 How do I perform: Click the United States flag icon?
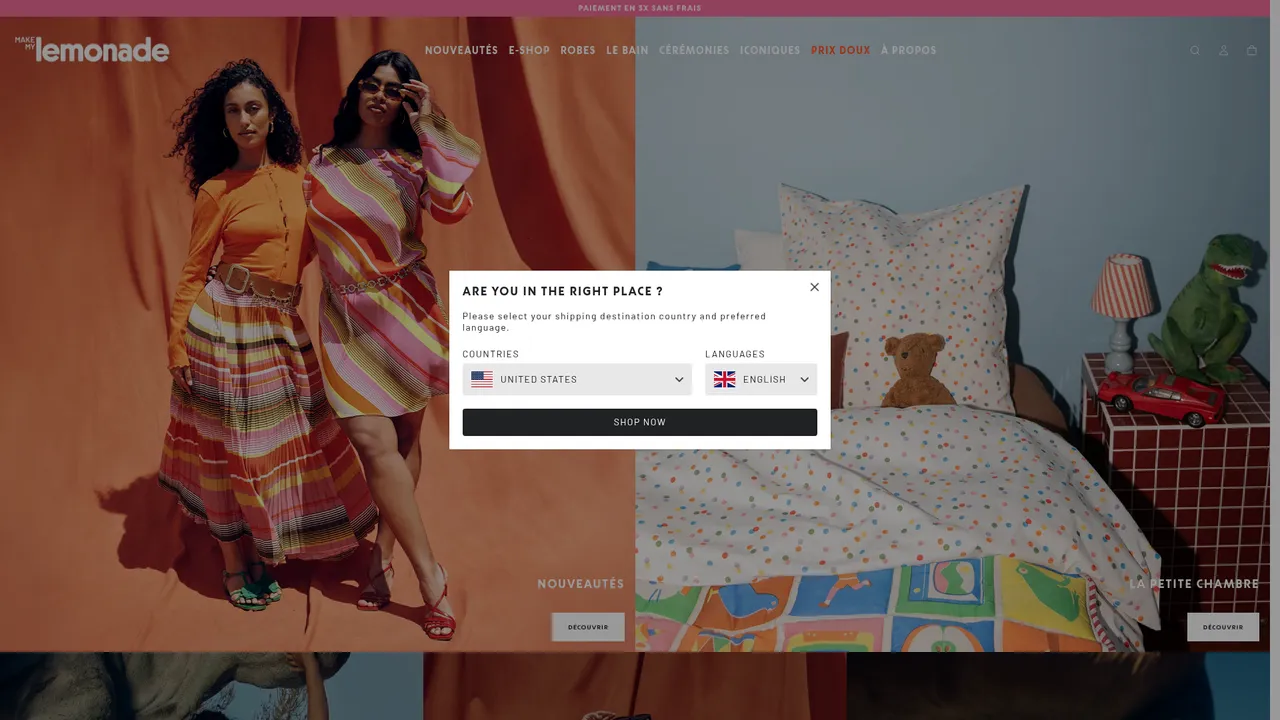click(482, 379)
